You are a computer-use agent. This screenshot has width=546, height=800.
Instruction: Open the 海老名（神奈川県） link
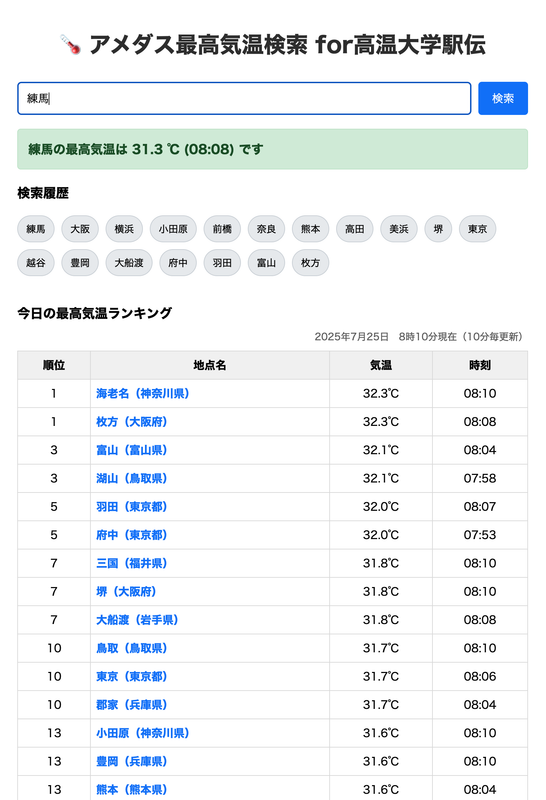[x=143, y=393]
